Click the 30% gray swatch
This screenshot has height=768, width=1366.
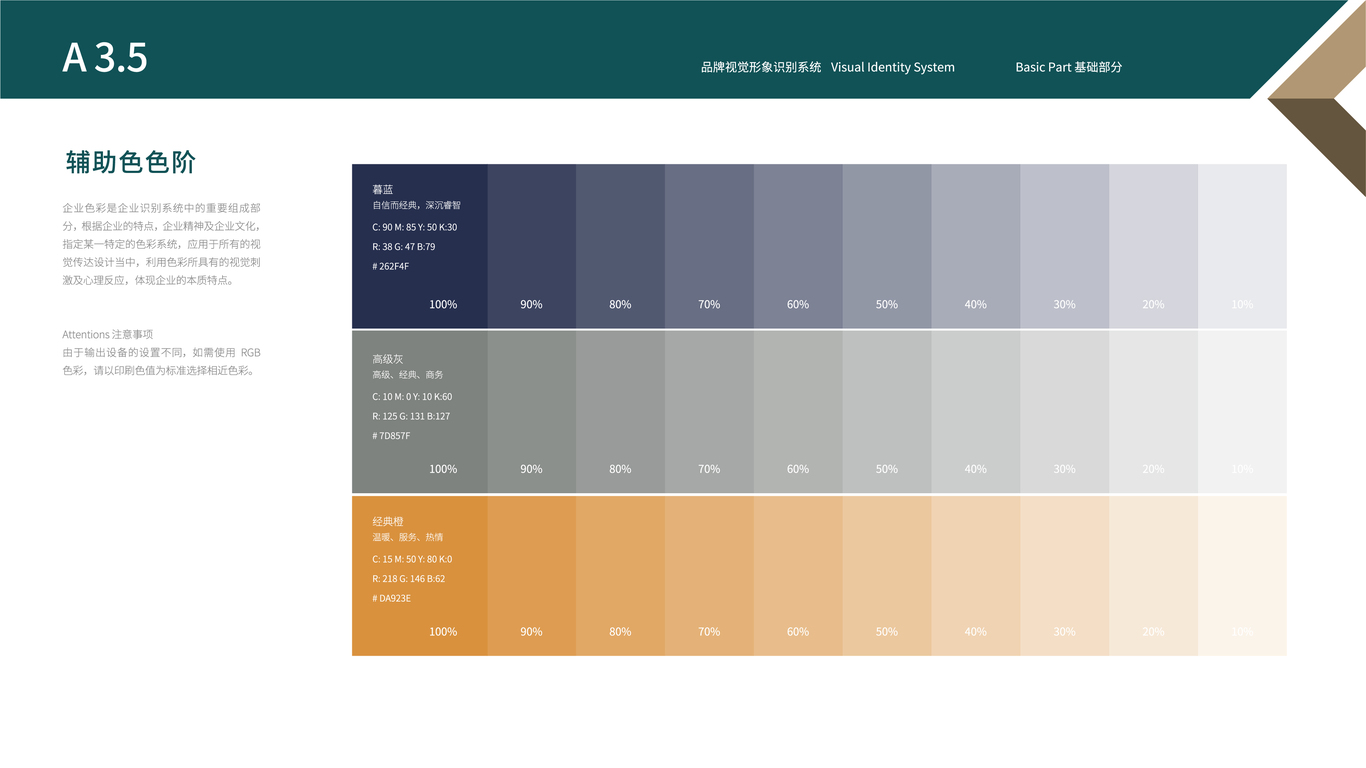coord(1065,412)
